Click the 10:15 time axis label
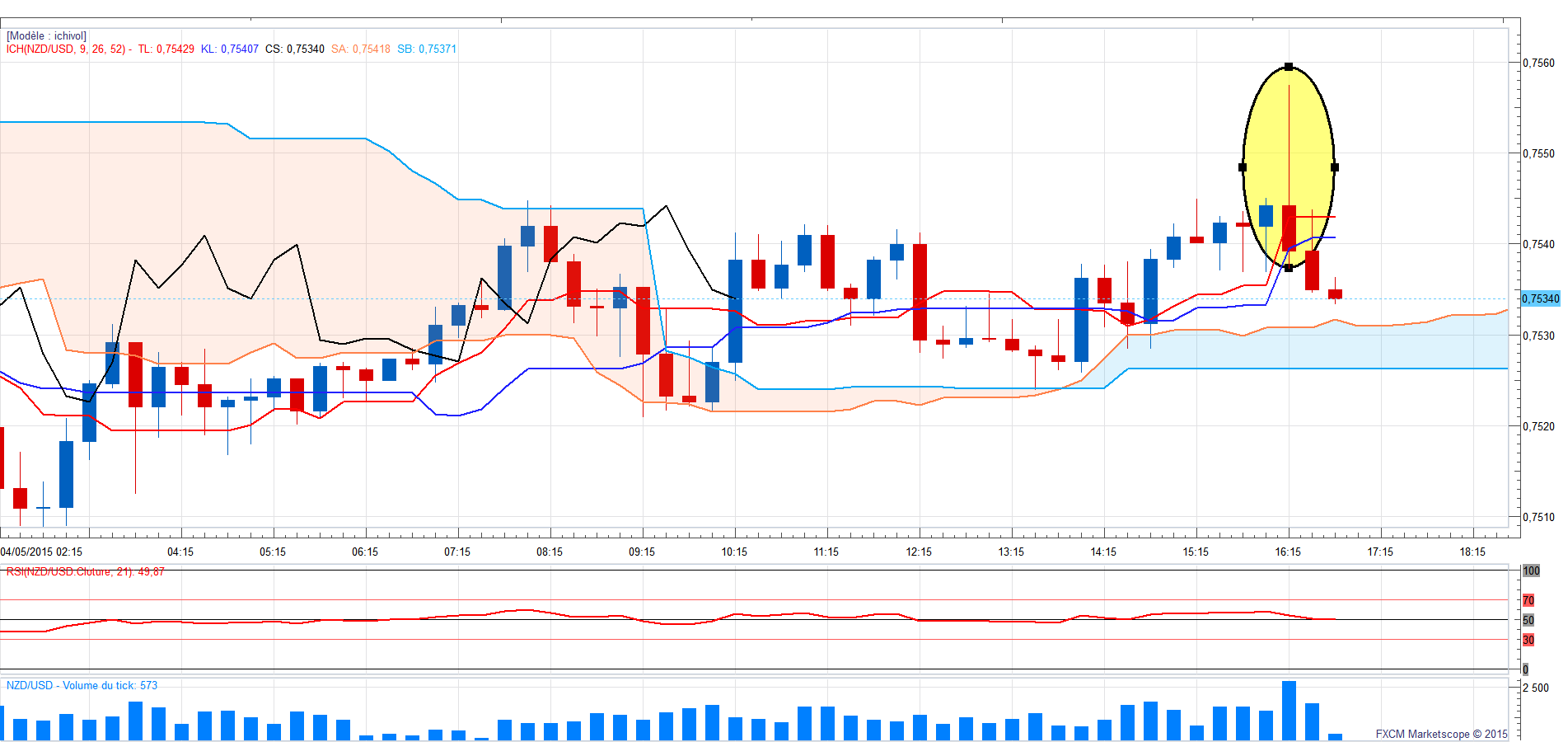Image resolution: width=1568 pixels, height=742 pixels. pyautogui.click(x=734, y=552)
